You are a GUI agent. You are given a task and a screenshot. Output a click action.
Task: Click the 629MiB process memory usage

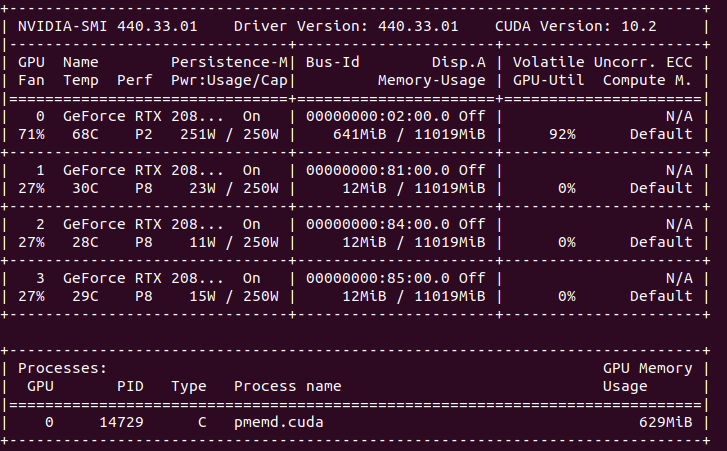click(665, 422)
